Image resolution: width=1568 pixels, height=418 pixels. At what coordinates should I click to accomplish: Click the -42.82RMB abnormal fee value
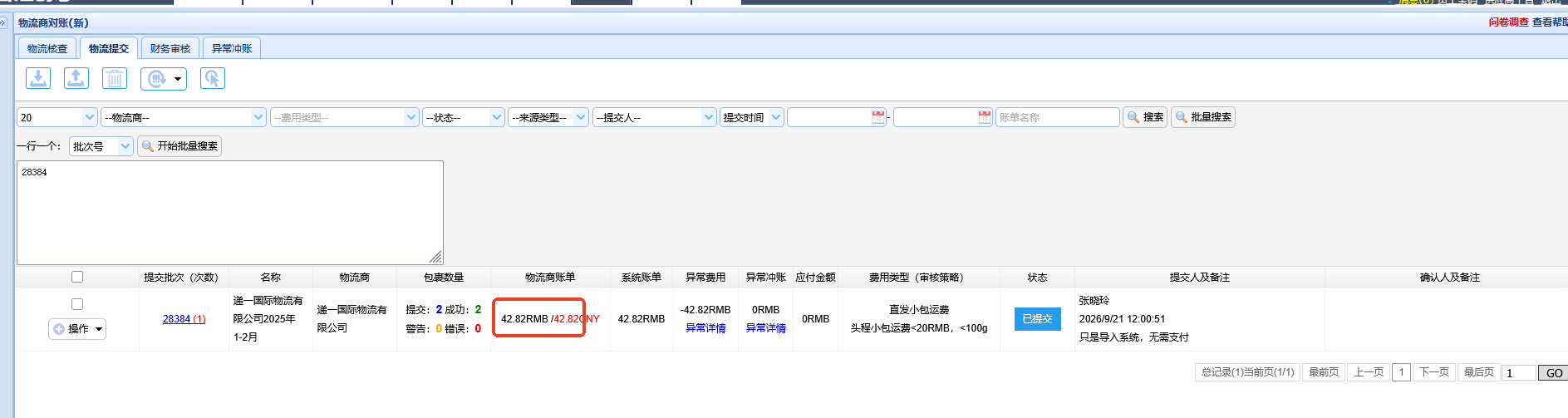tap(705, 310)
